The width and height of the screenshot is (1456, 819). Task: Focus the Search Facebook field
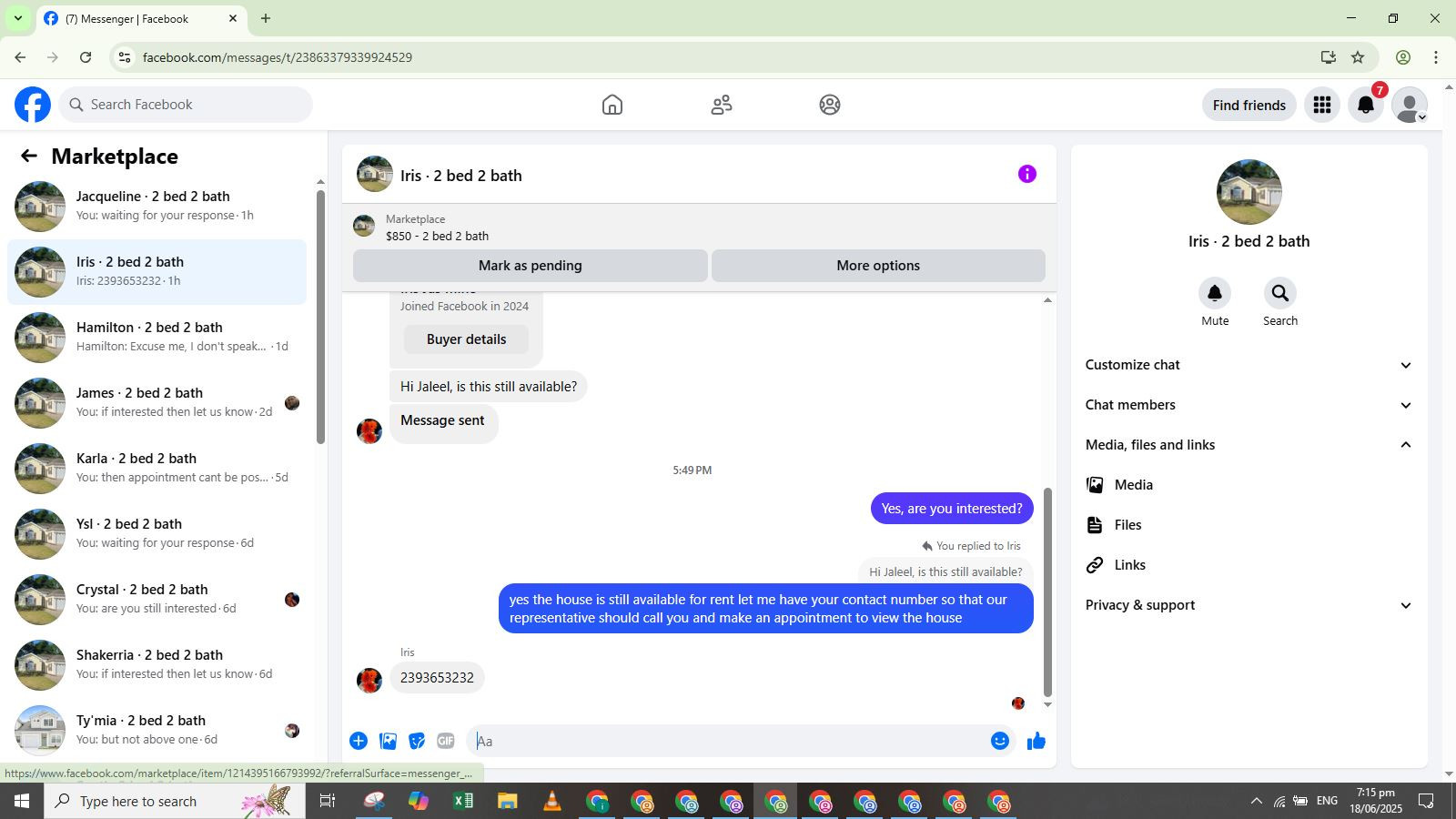186,105
